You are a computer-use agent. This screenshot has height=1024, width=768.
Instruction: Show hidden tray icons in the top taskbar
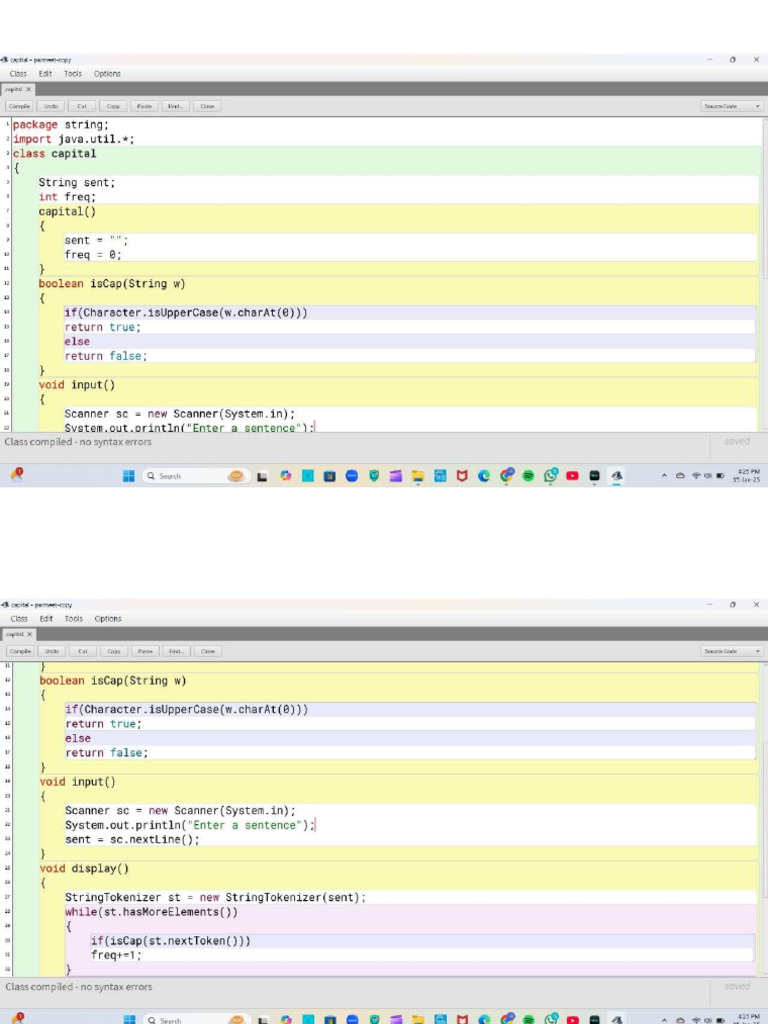tap(664, 476)
